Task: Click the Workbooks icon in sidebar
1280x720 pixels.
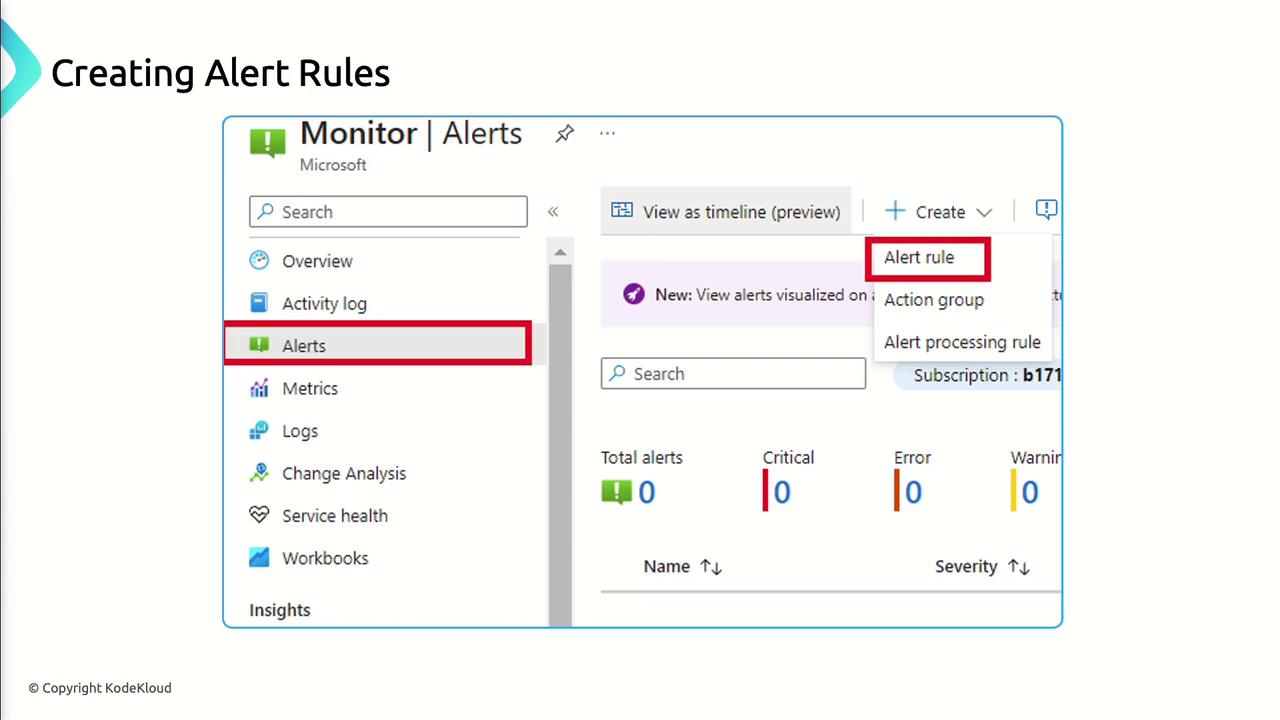Action: 259,558
